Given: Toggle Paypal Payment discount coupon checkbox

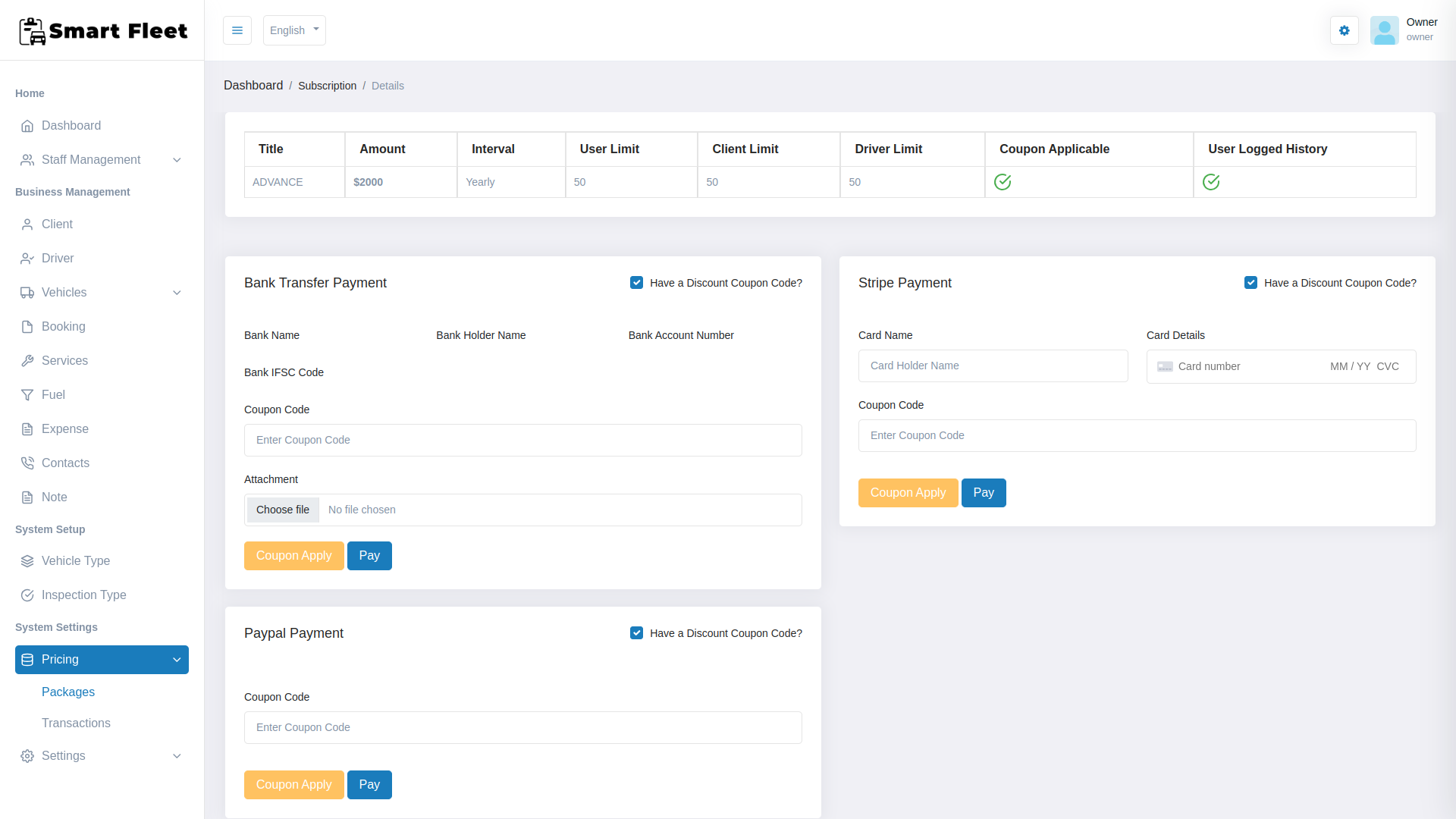Looking at the screenshot, I should [x=636, y=632].
